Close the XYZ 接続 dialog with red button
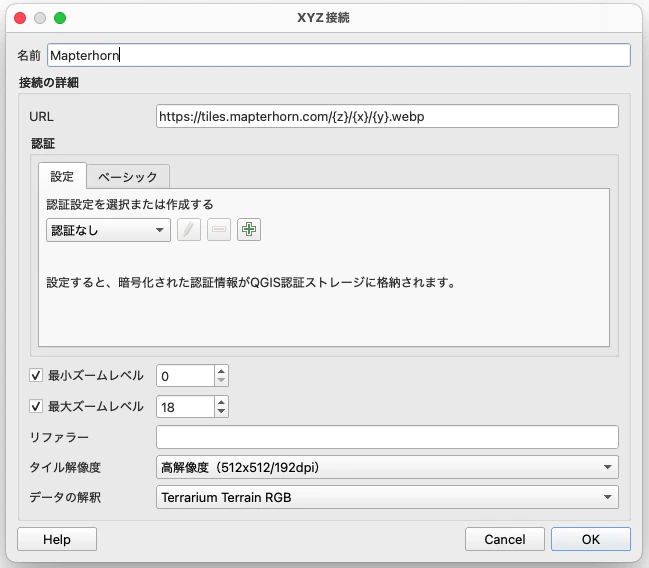Image resolution: width=649 pixels, height=568 pixels. [20, 18]
